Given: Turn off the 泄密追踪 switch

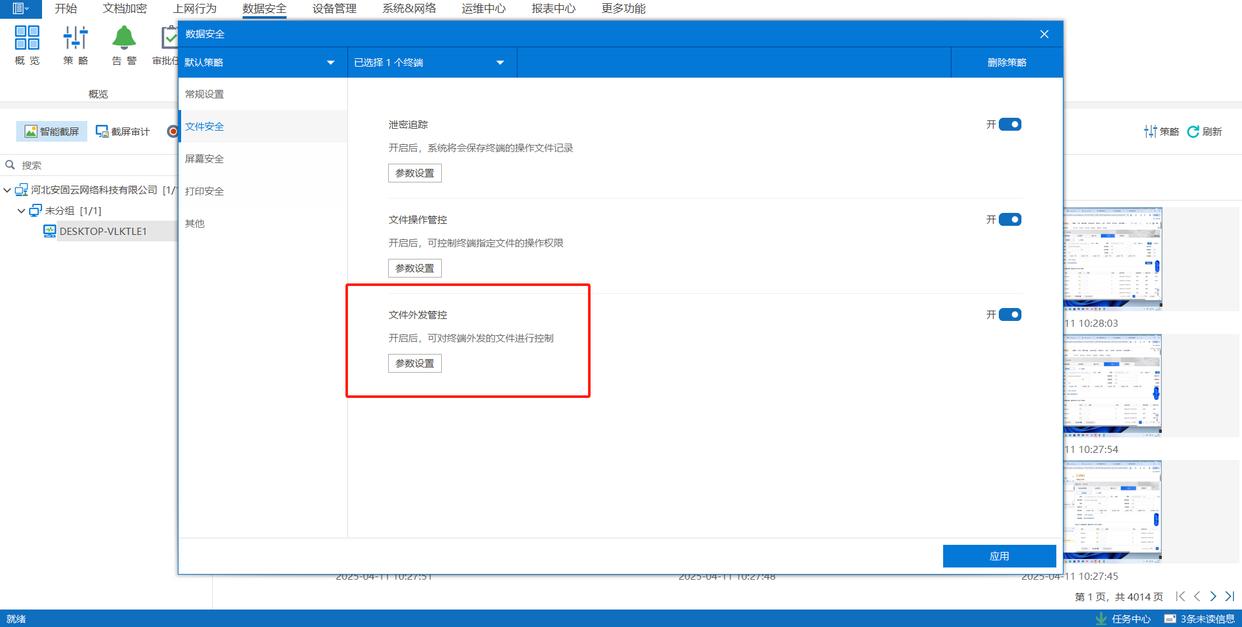Looking at the screenshot, I should pyautogui.click(x=1010, y=124).
